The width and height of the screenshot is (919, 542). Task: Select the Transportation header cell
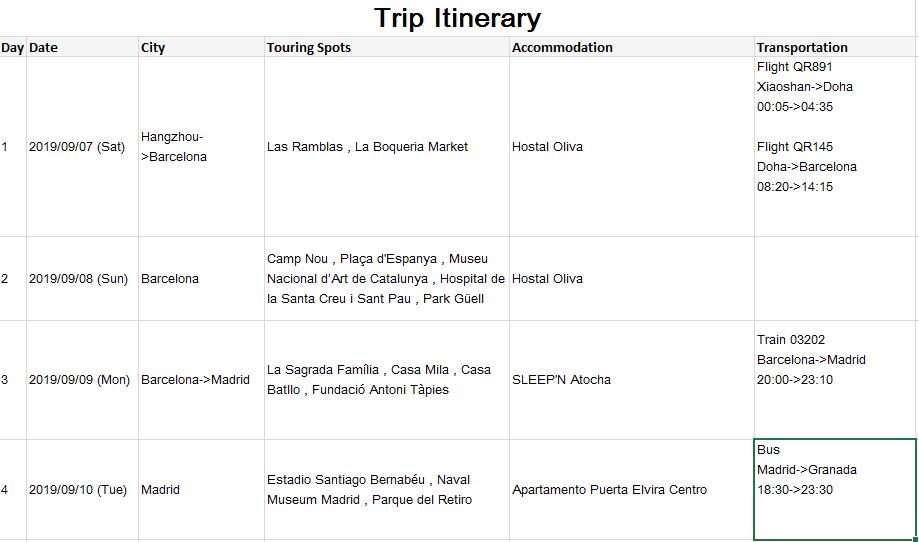pyautogui.click(x=835, y=47)
